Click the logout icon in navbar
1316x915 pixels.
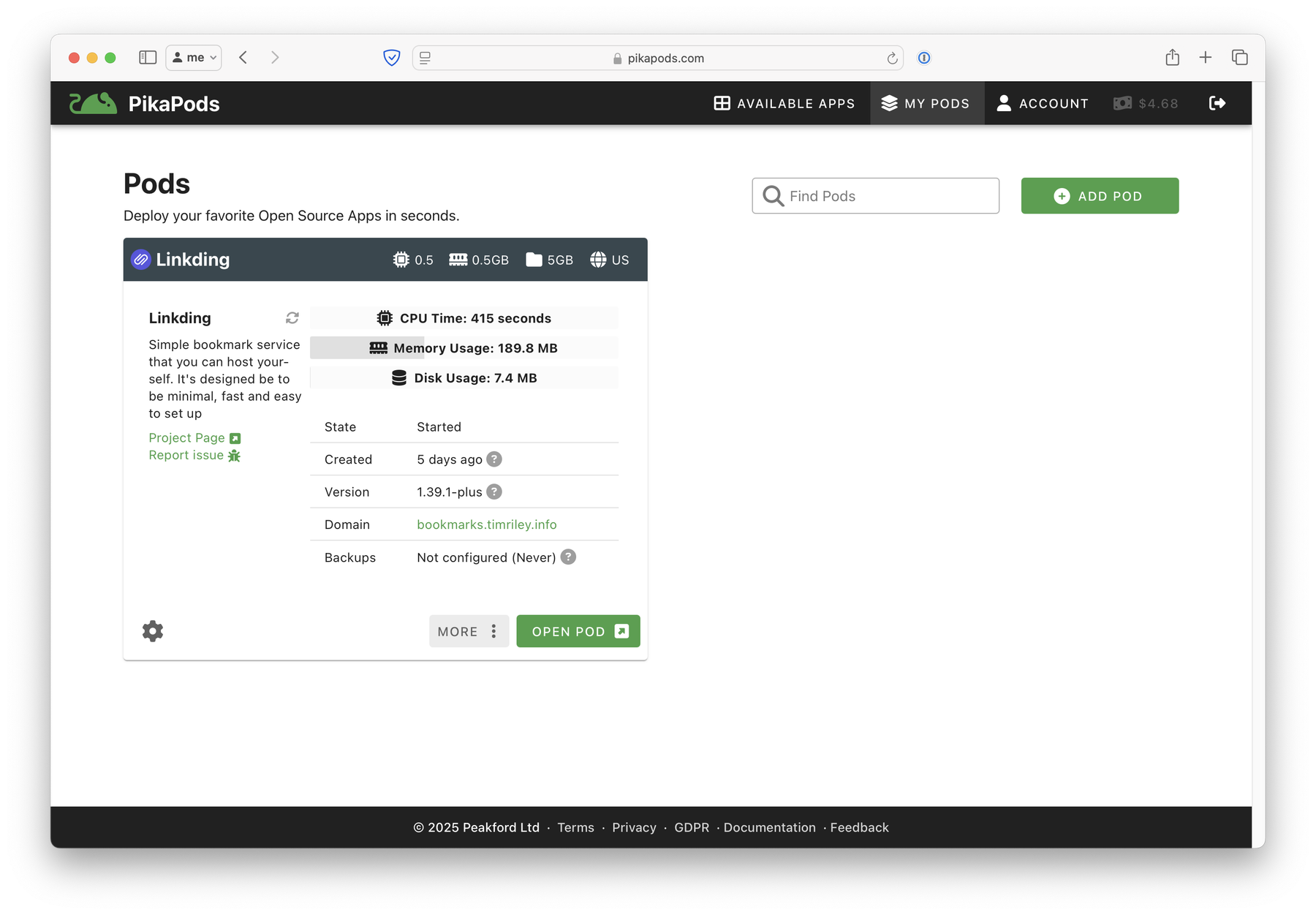click(x=1217, y=103)
